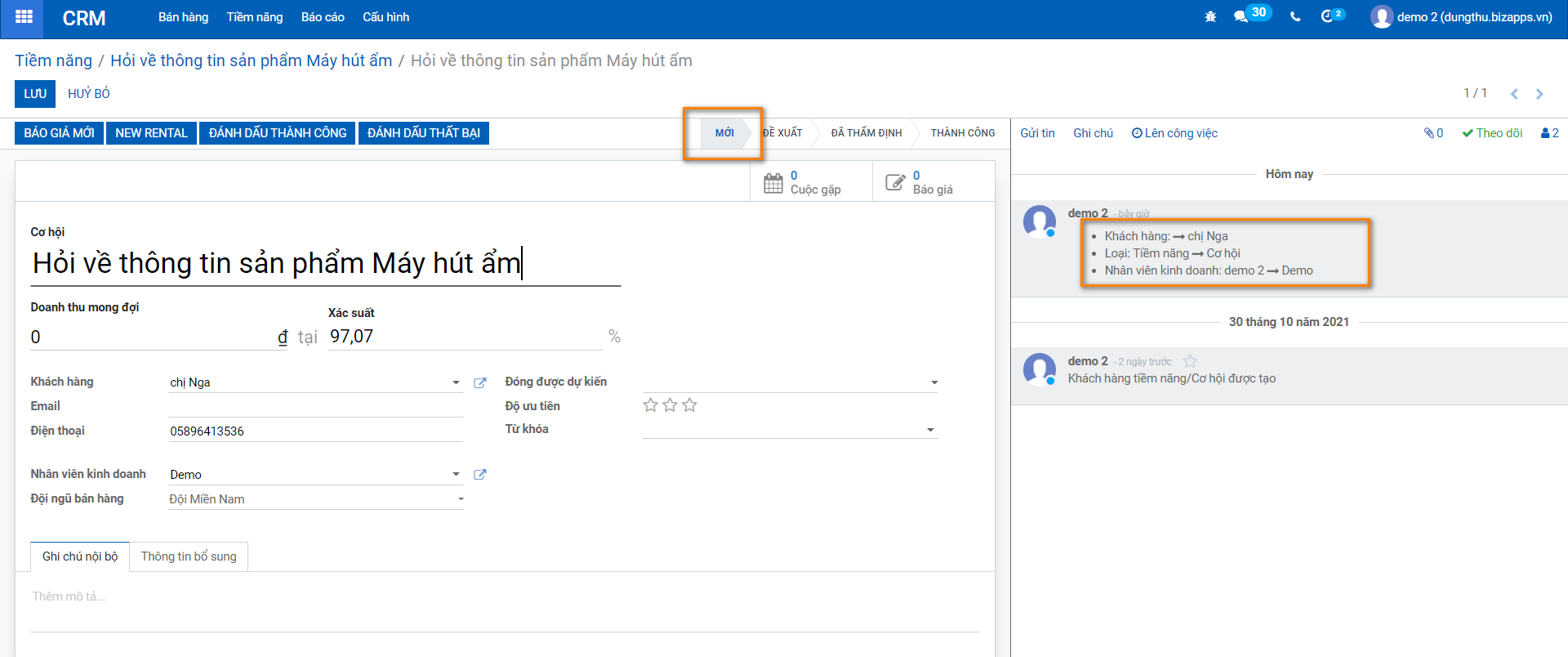Click followers person icon showing 2
Image resolution: width=1568 pixels, height=657 pixels.
1549,133
